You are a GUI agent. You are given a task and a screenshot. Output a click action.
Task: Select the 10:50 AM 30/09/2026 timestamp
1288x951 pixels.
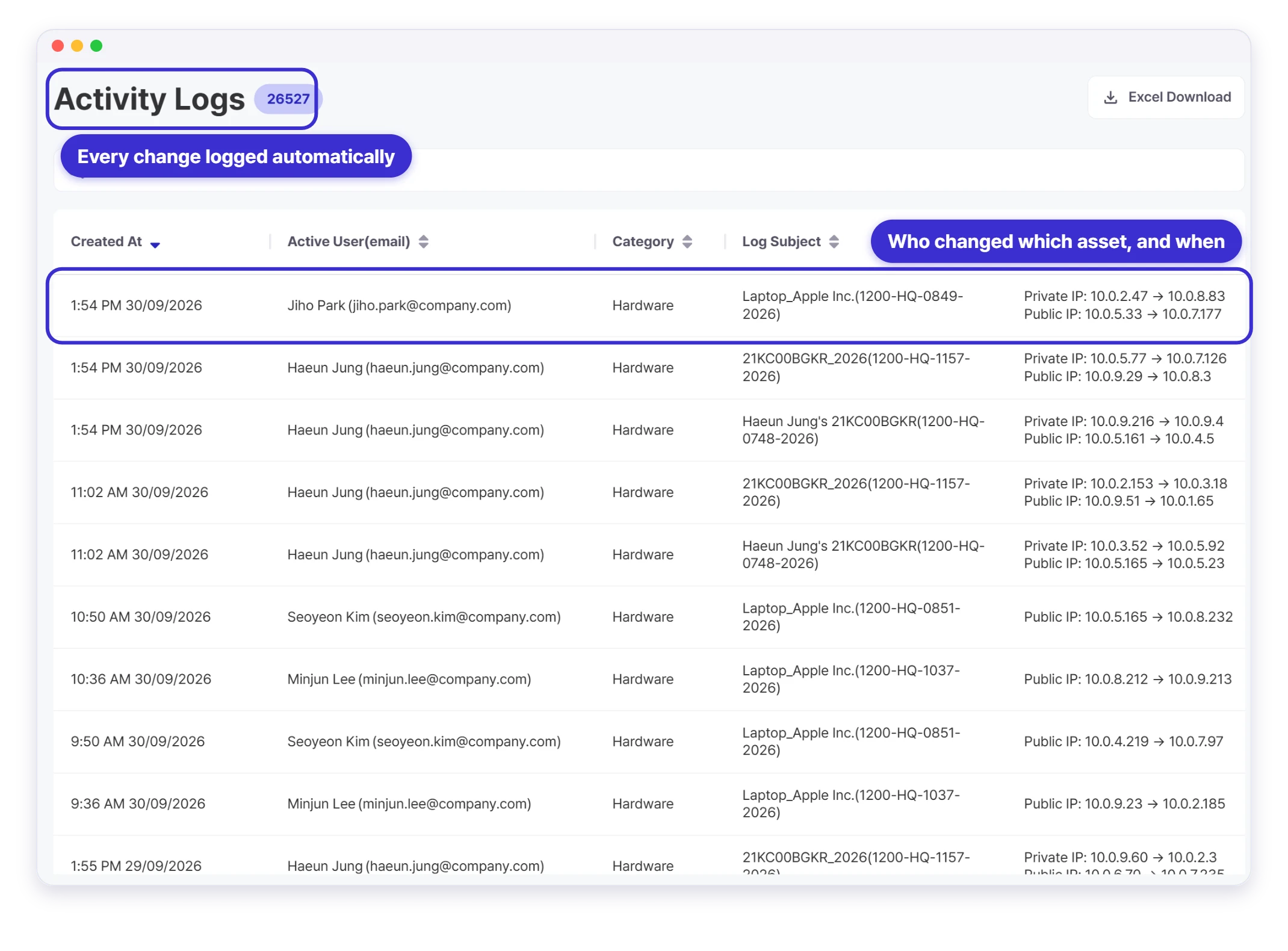click(x=141, y=617)
